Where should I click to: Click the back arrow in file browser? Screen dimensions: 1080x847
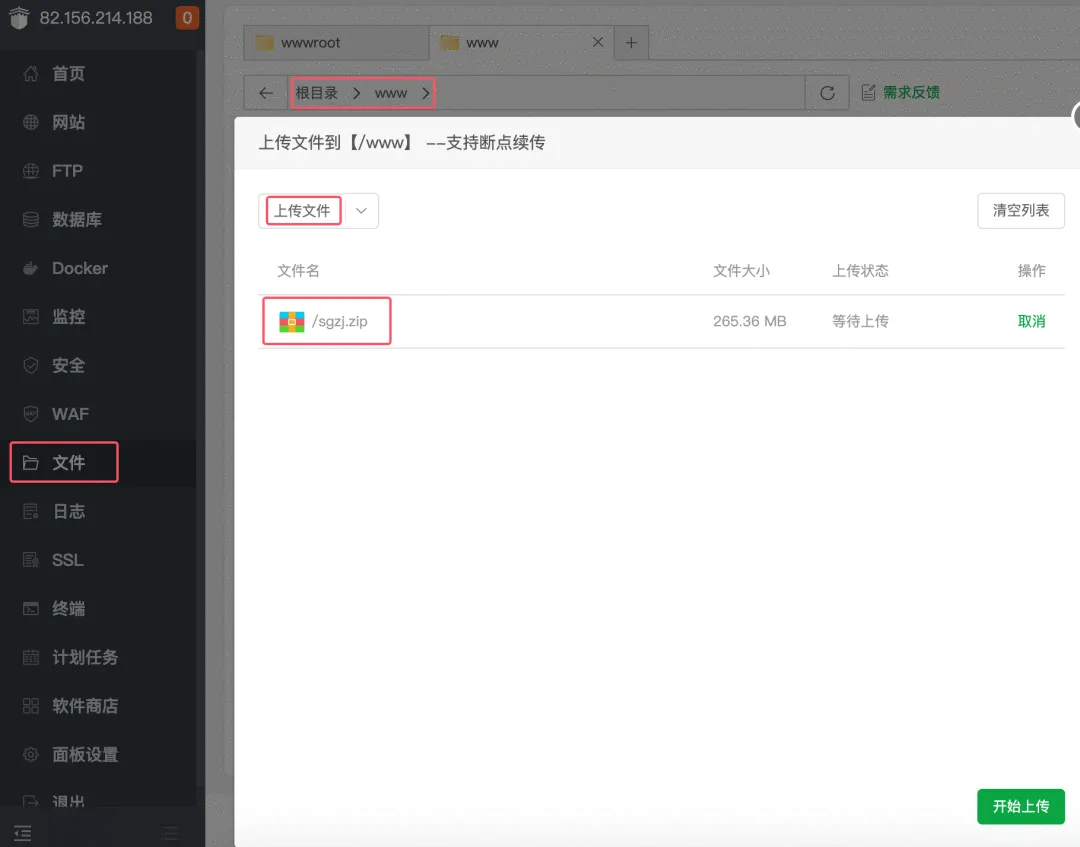pos(265,93)
